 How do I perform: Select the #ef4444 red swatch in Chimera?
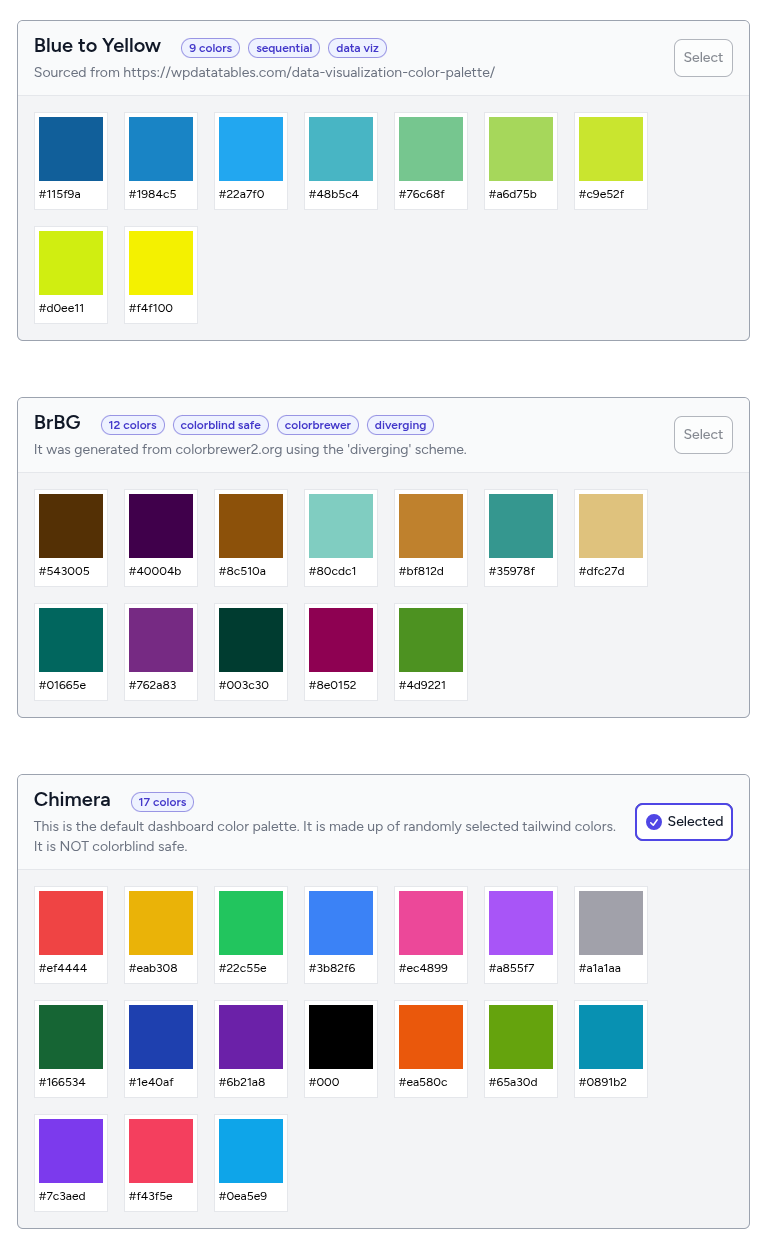coord(70,921)
